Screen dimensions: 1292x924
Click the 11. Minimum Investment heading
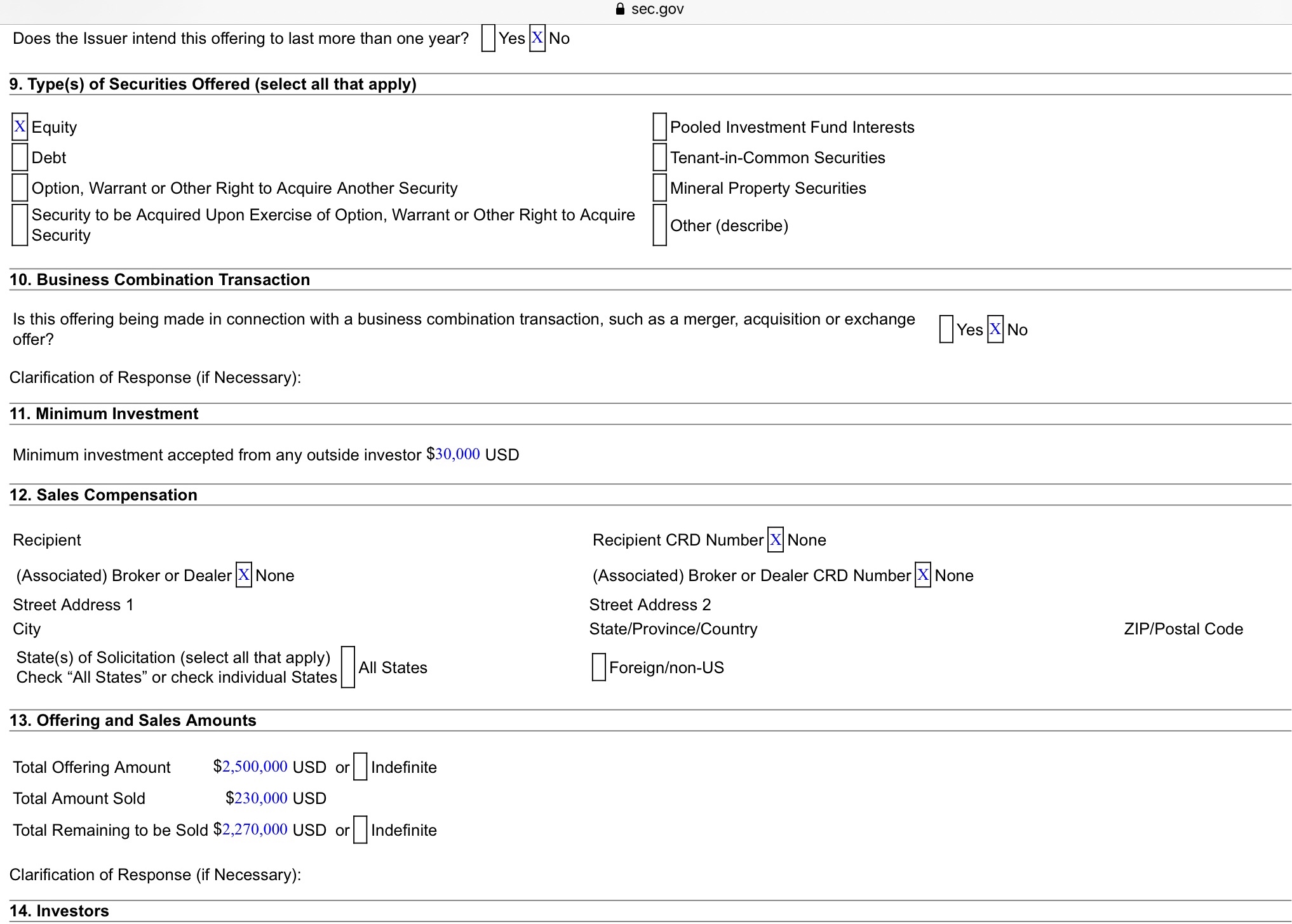click(x=104, y=413)
